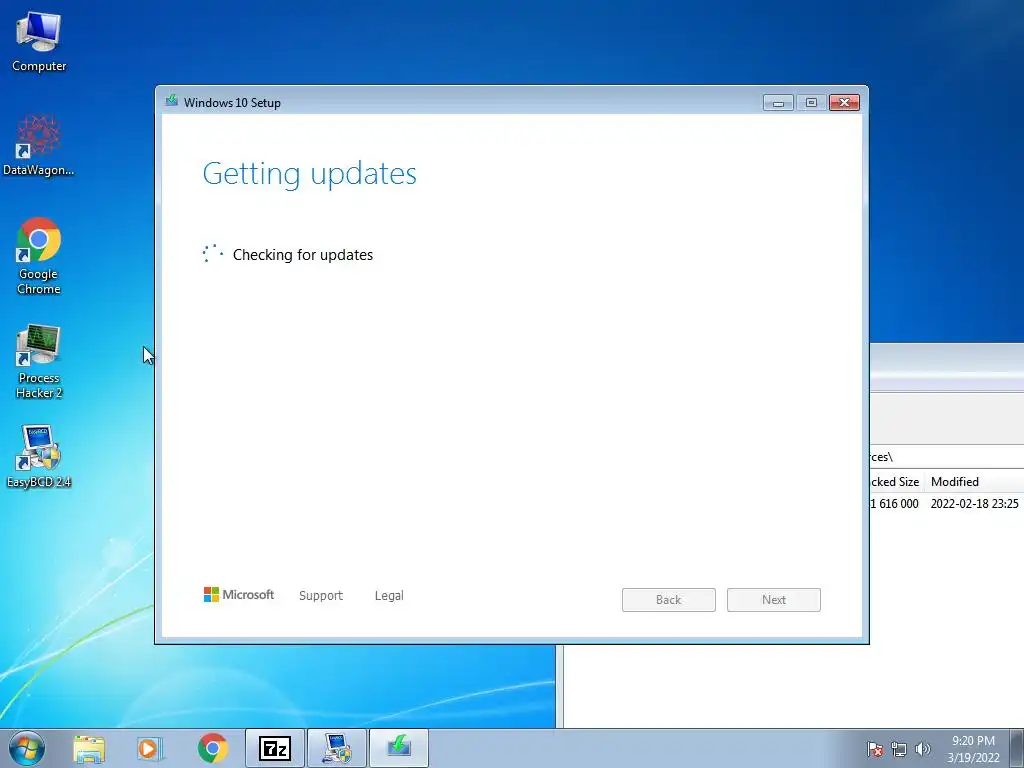Launch Windows Media Player from taskbar
The width and height of the screenshot is (1024, 768).
150,748
